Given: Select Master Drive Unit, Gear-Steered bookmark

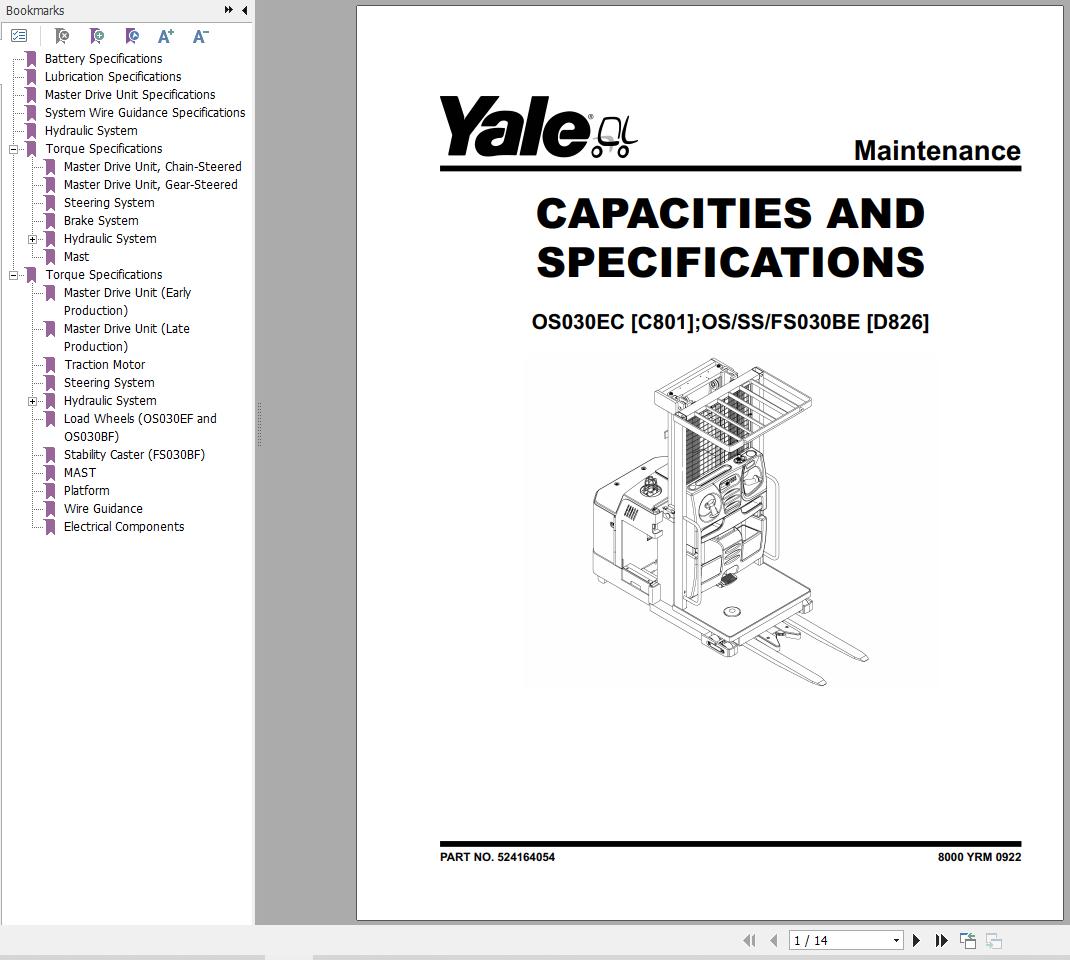Looking at the screenshot, I should click(x=150, y=184).
